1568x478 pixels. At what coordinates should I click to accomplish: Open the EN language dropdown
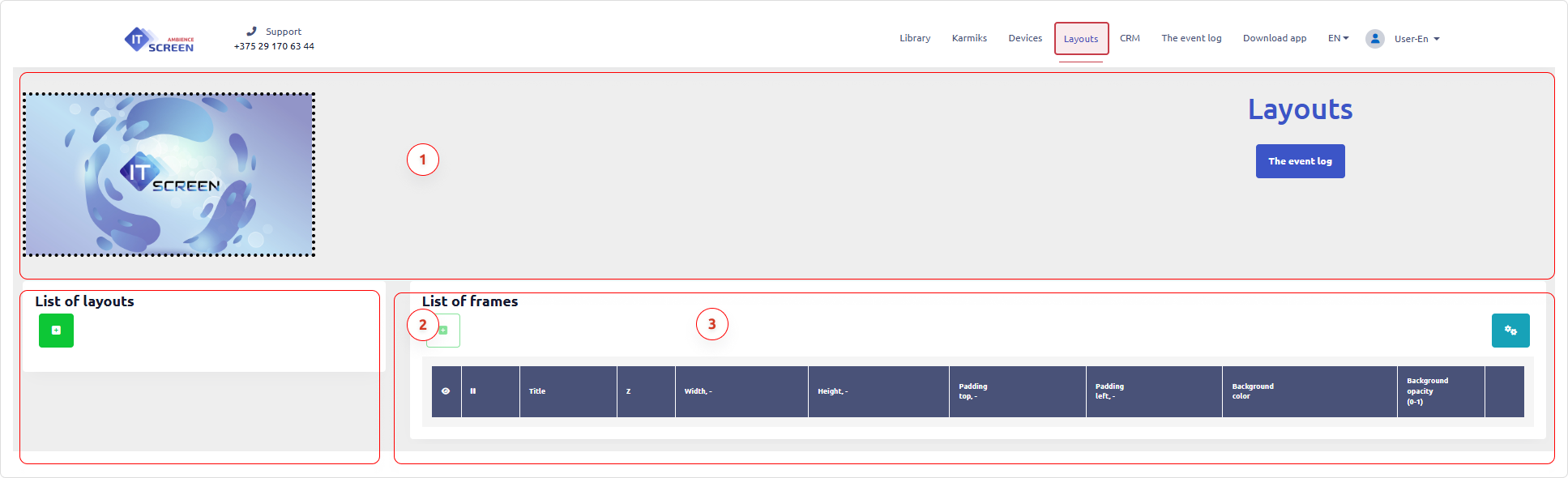(1338, 39)
